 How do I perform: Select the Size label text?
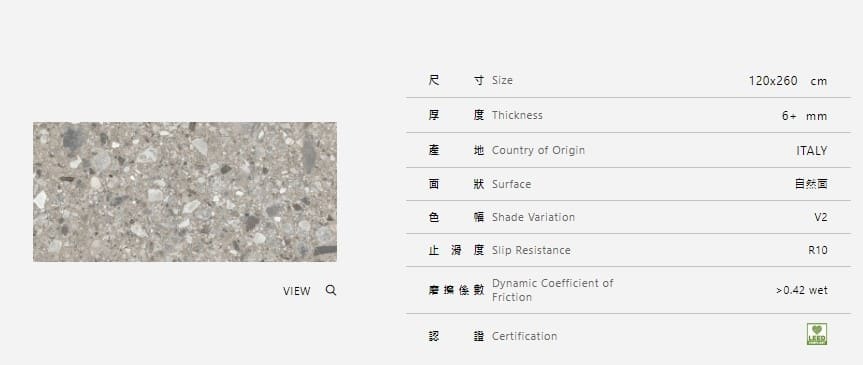point(502,80)
